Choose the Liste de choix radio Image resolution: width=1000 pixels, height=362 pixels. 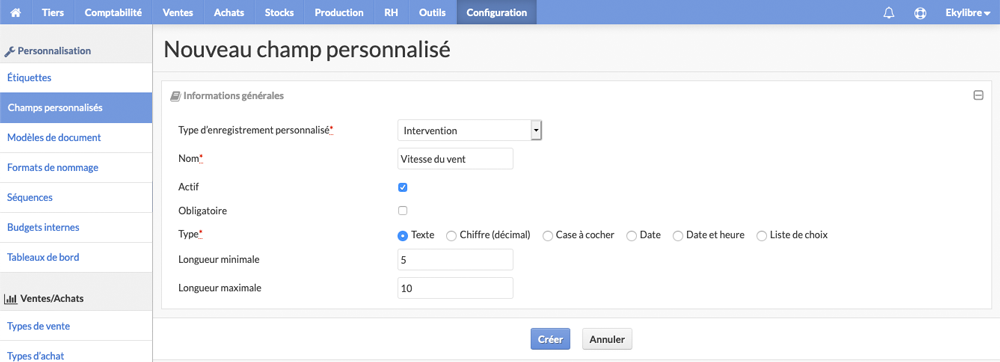pos(761,236)
